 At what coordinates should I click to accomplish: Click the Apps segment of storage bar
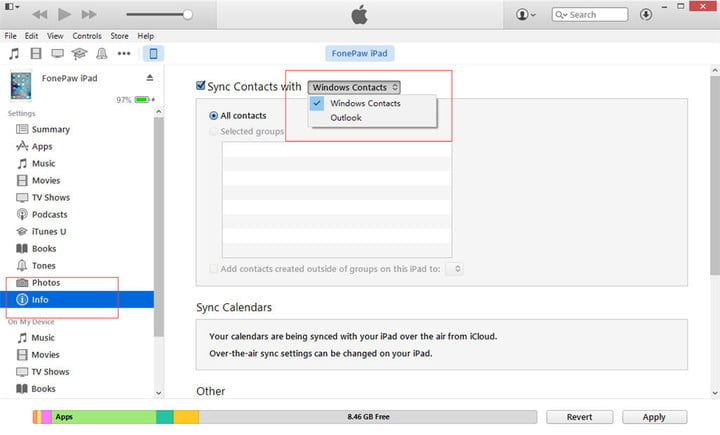point(104,417)
